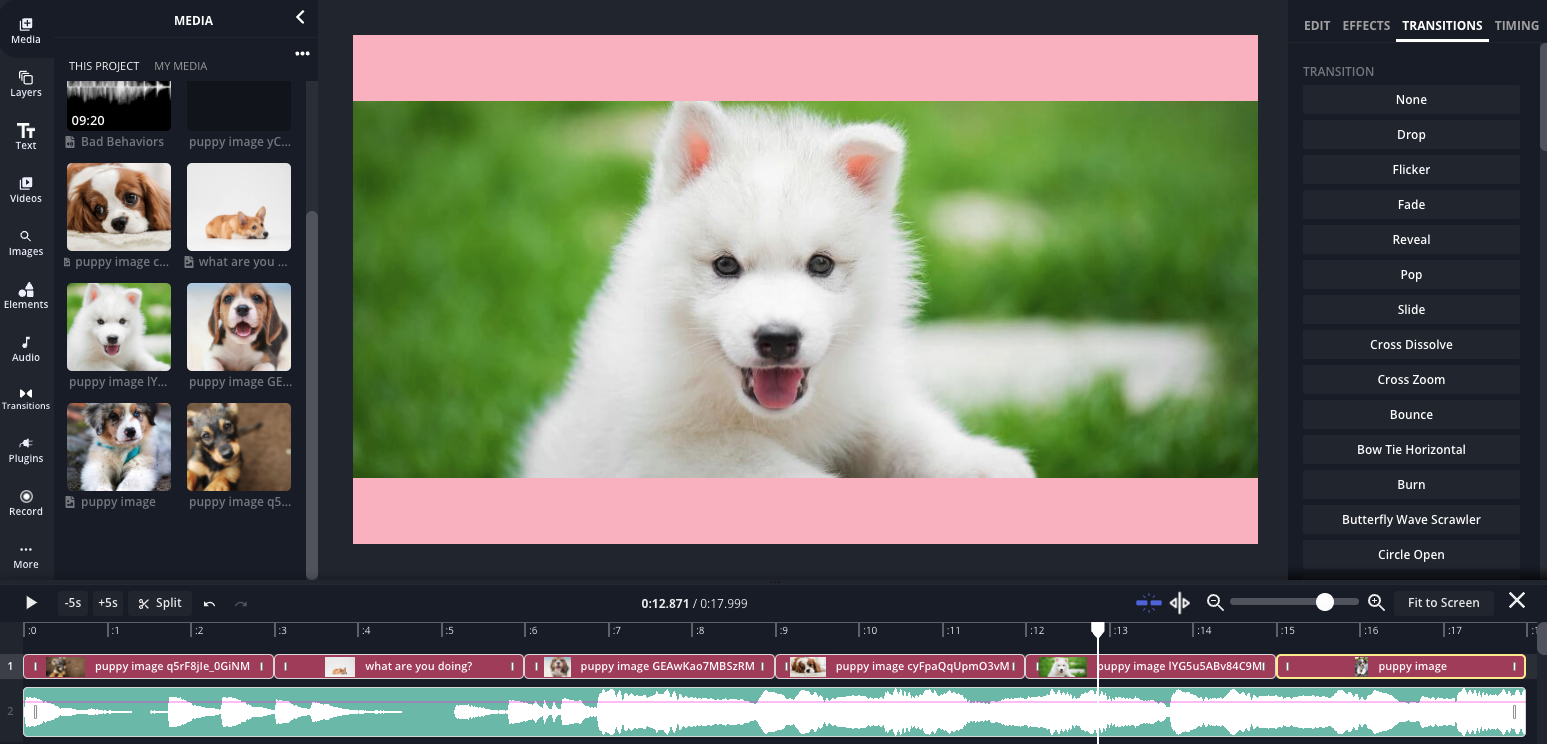This screenshot has width=1547, height=744.
Task: Click the Record sidebar icon
Action: (26, 502)
